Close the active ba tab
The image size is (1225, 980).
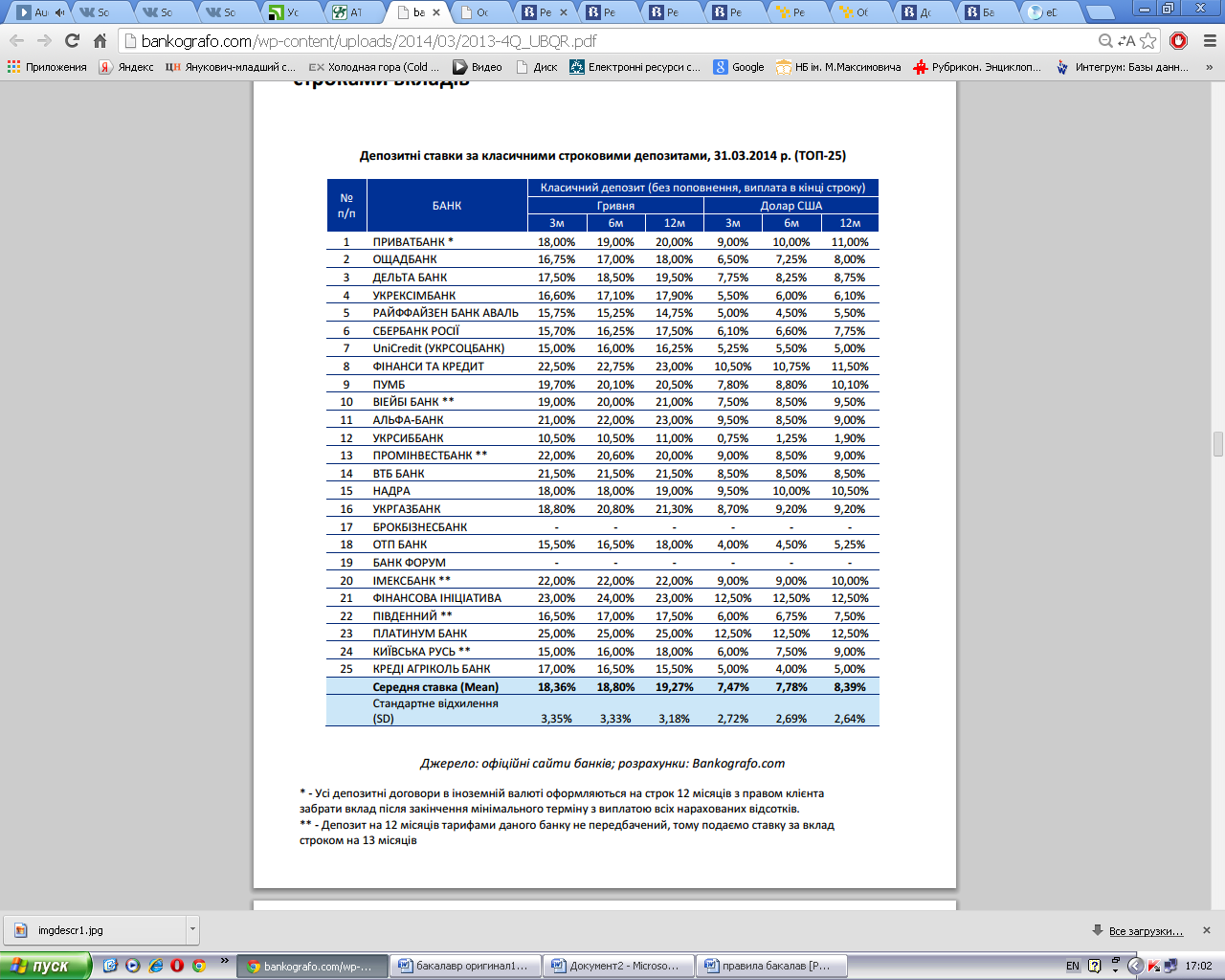437,12
